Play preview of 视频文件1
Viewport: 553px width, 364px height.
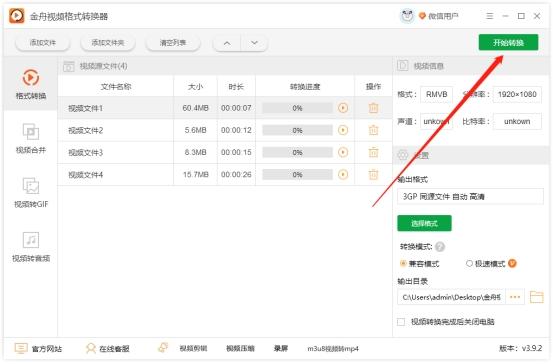343,108
